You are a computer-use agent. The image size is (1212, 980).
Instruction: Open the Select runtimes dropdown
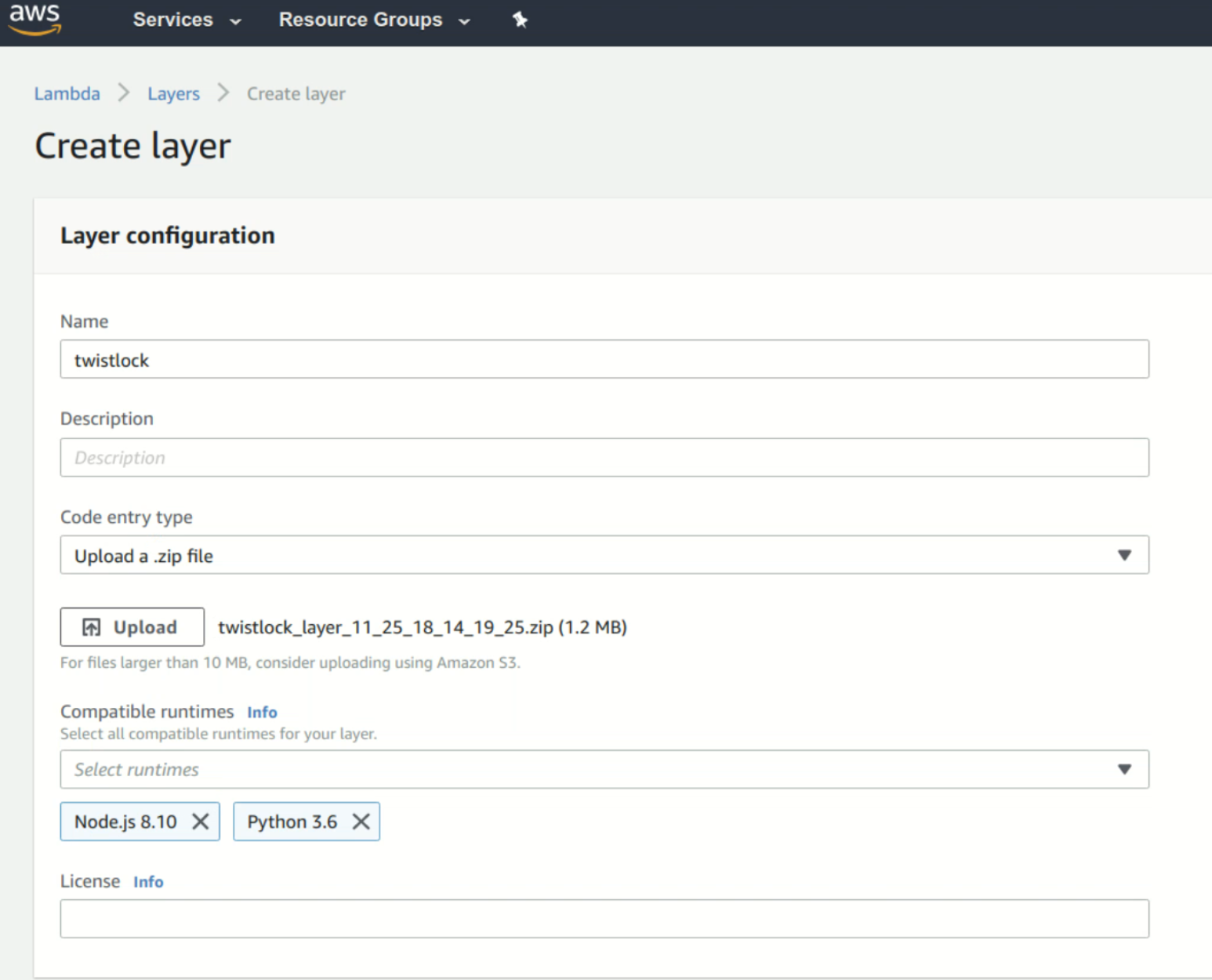coord(604,769)
